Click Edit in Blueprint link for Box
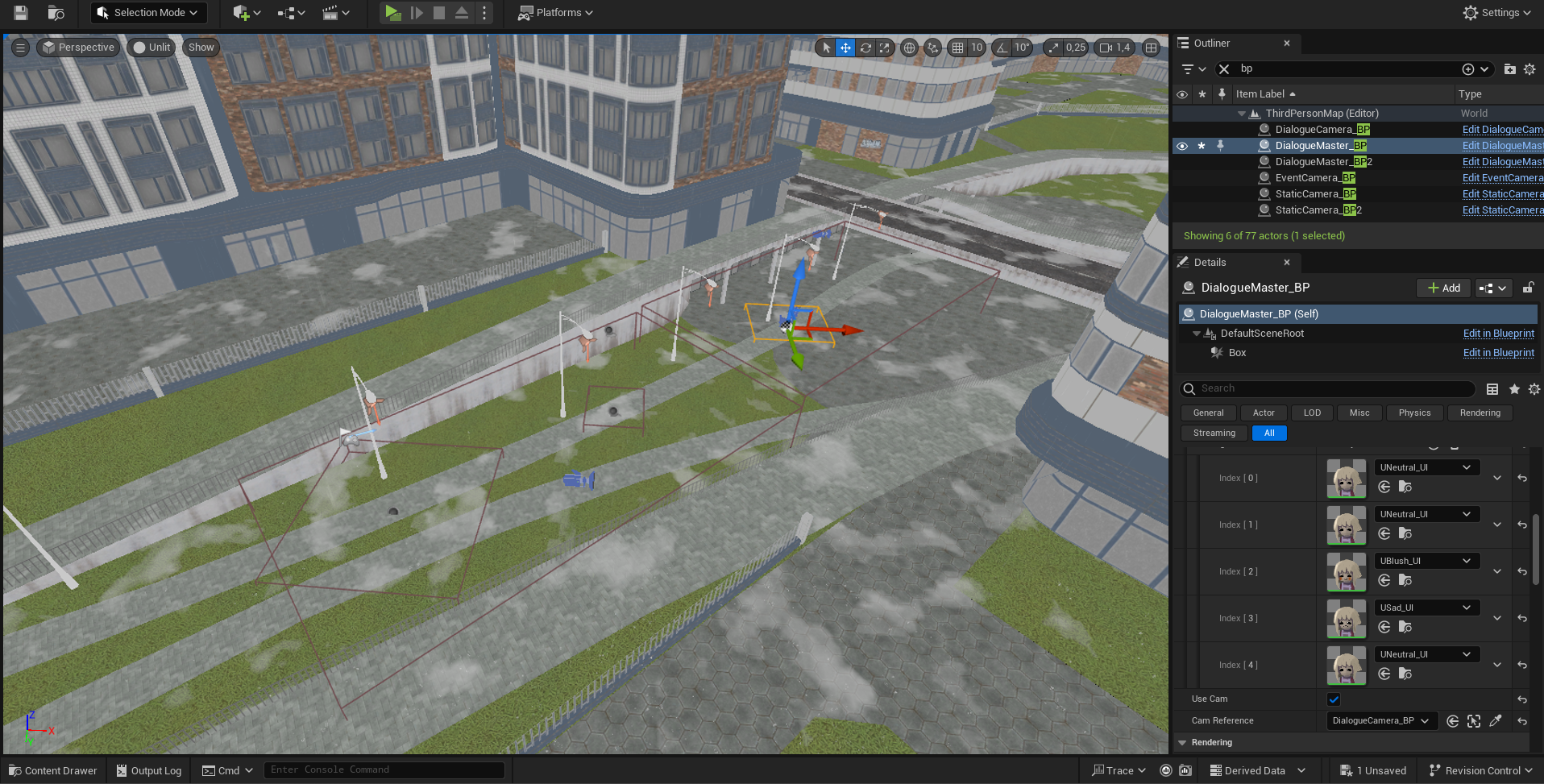Screen dimensions: 1544x784 point(1498,353)
